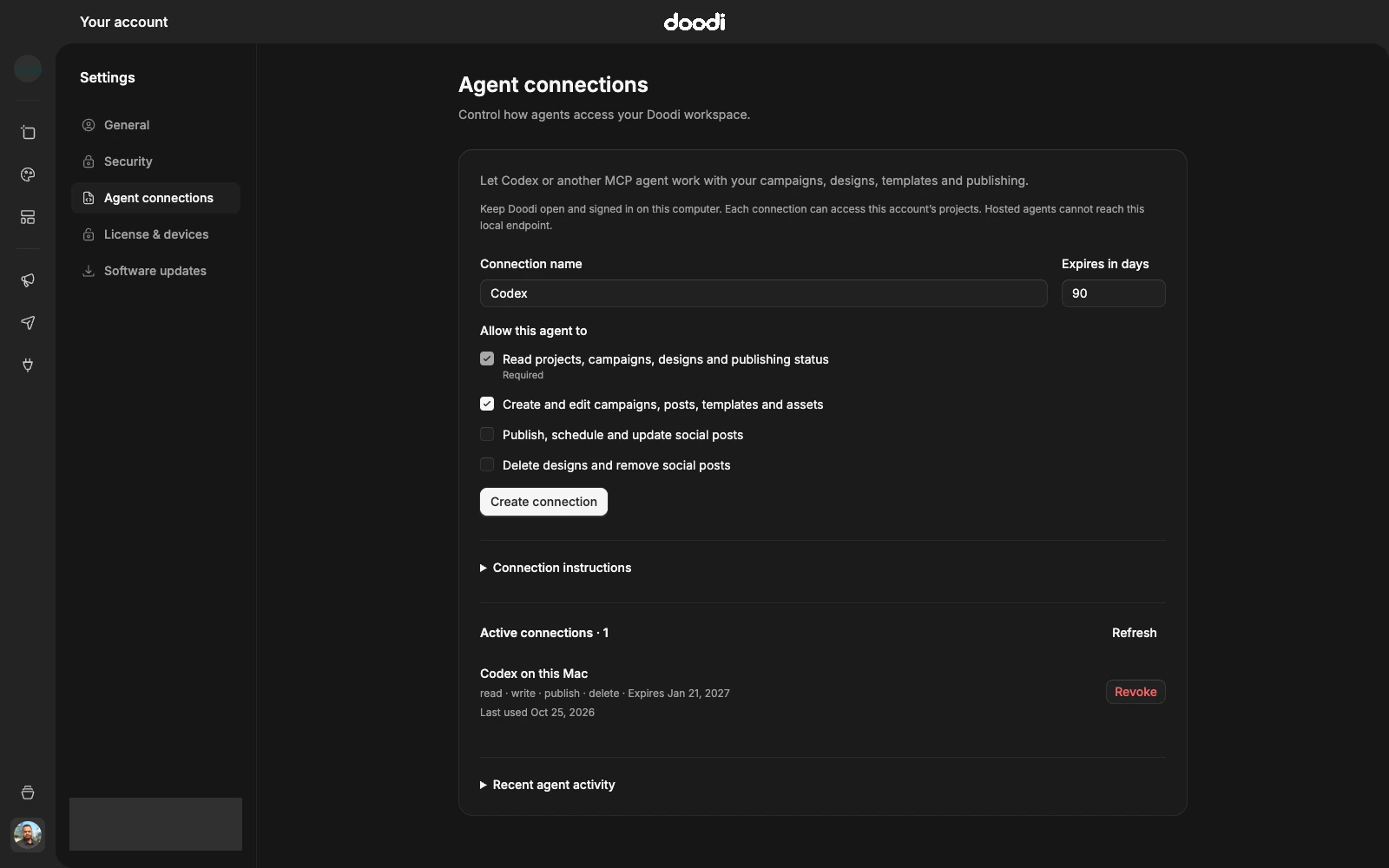Screen dimensions: 1389x868
Task: Open the plug integrations icon
Action: click(28, 365)
